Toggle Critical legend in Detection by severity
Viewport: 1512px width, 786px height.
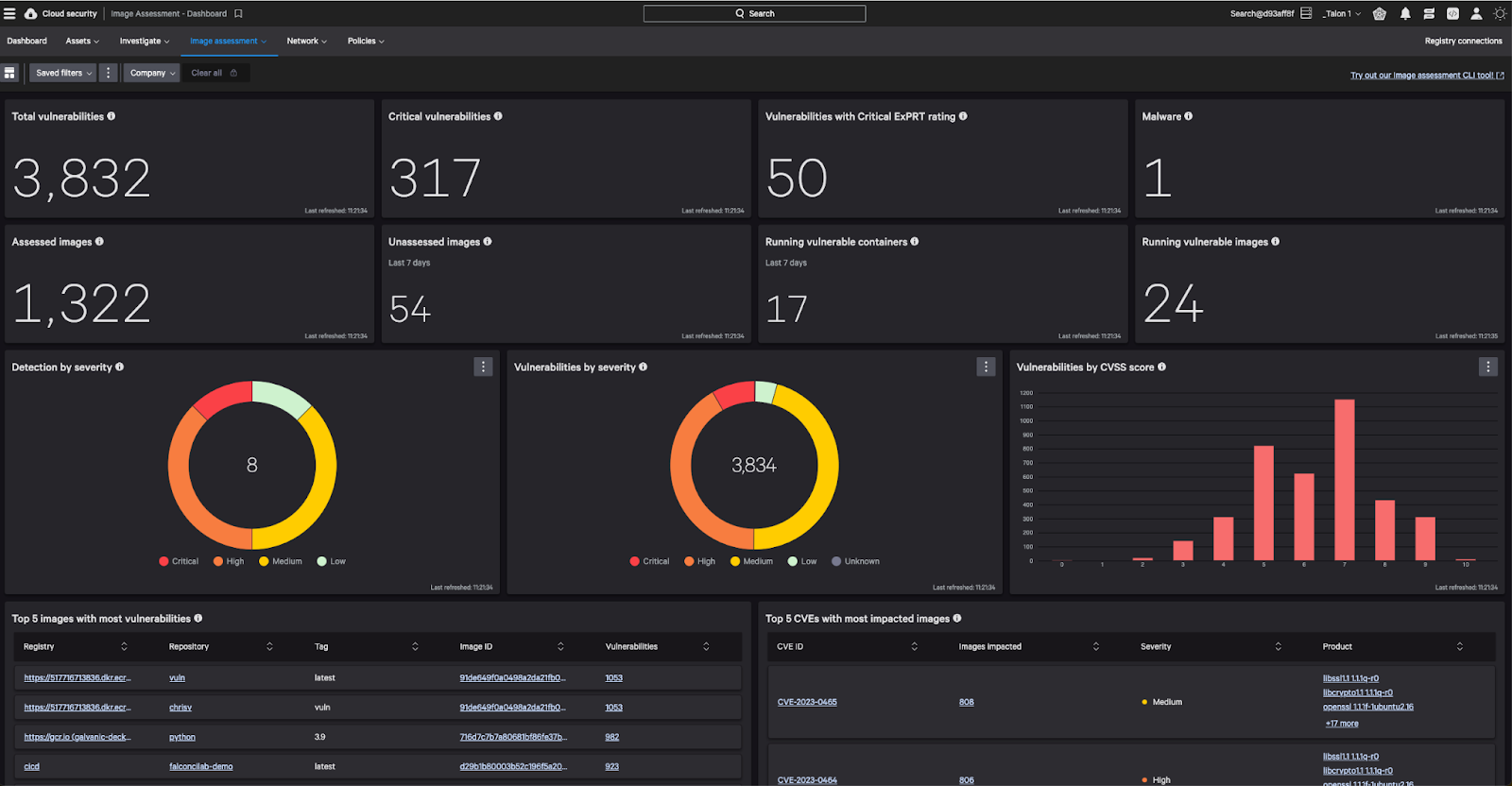click(179, 561)
